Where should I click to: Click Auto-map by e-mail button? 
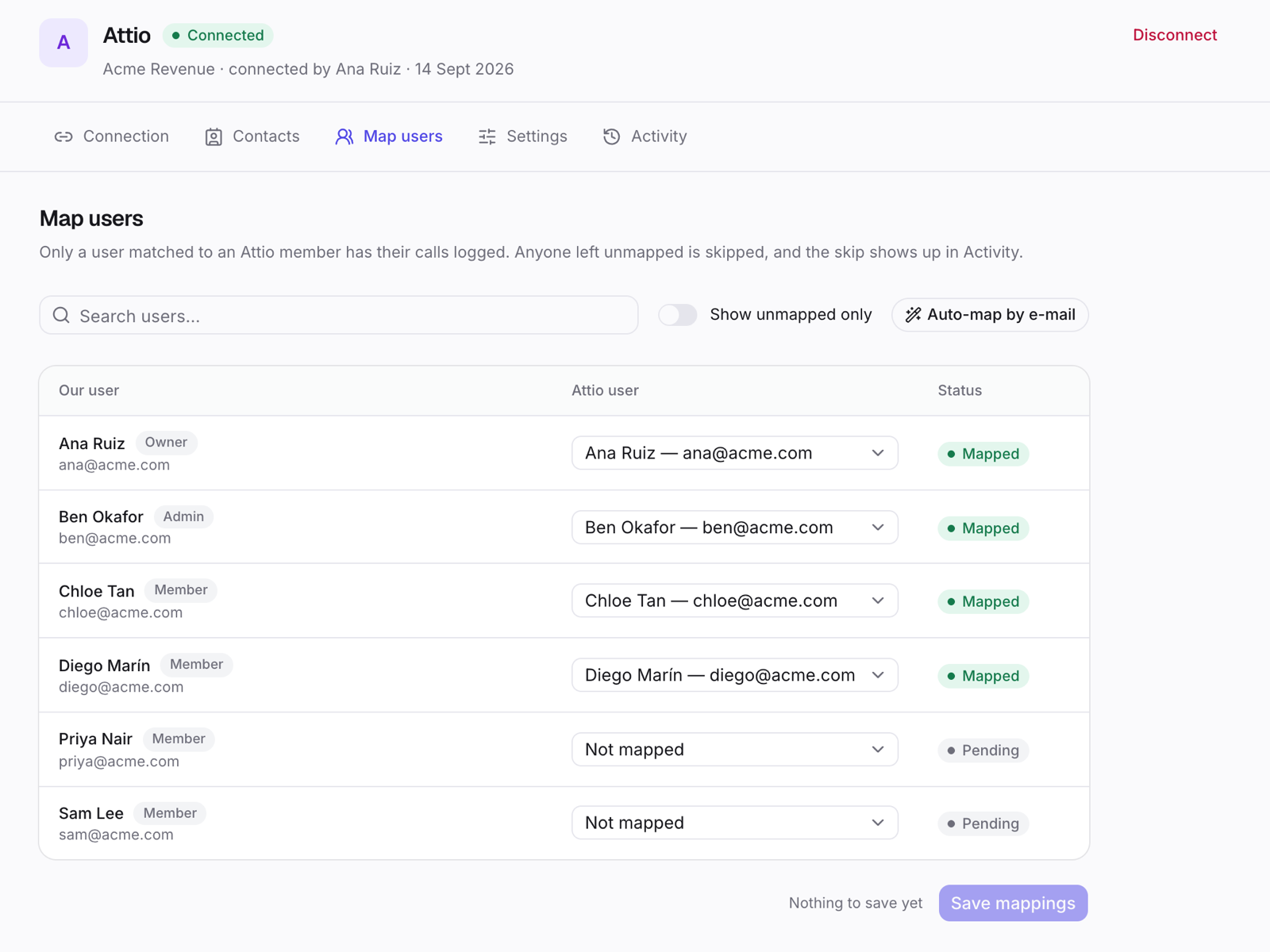pyautogui.click(x=991, y=315)
